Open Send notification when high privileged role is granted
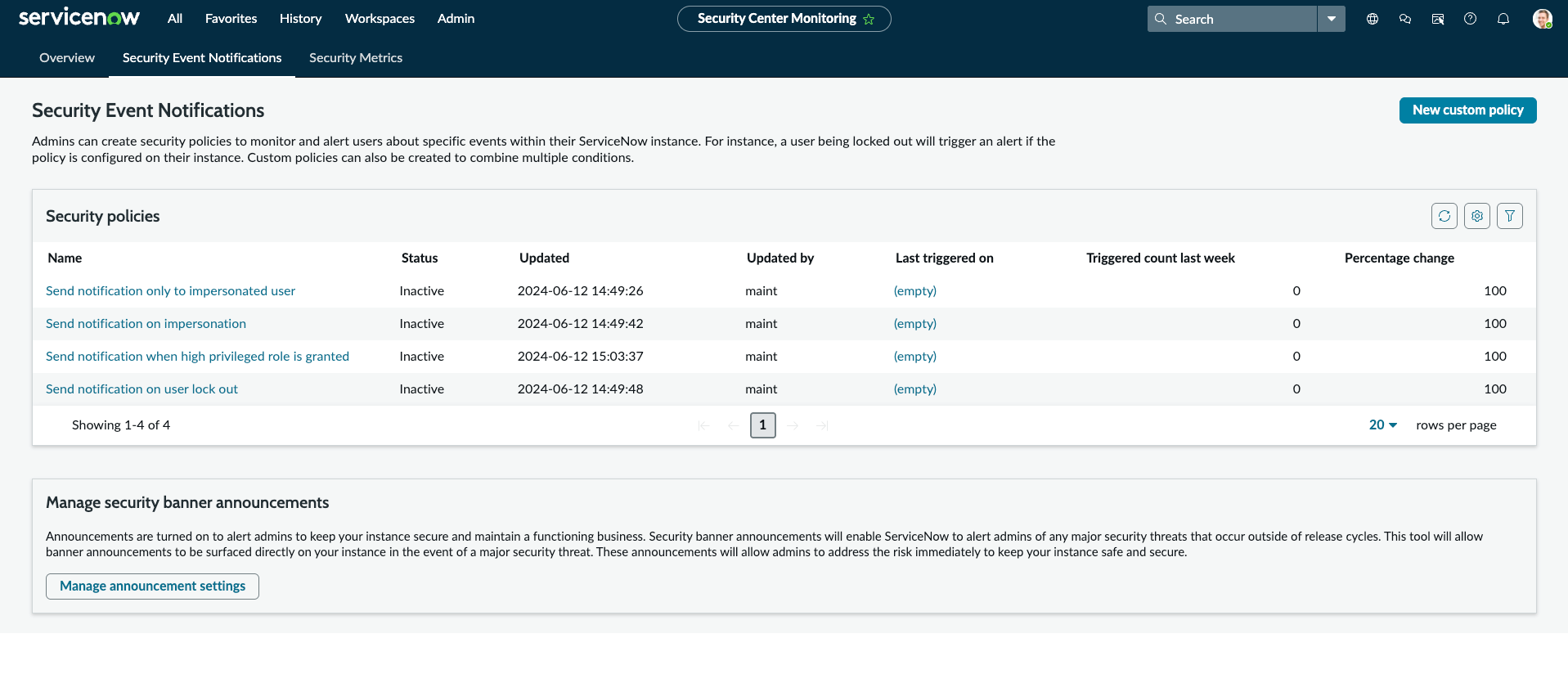 point(197,357)
